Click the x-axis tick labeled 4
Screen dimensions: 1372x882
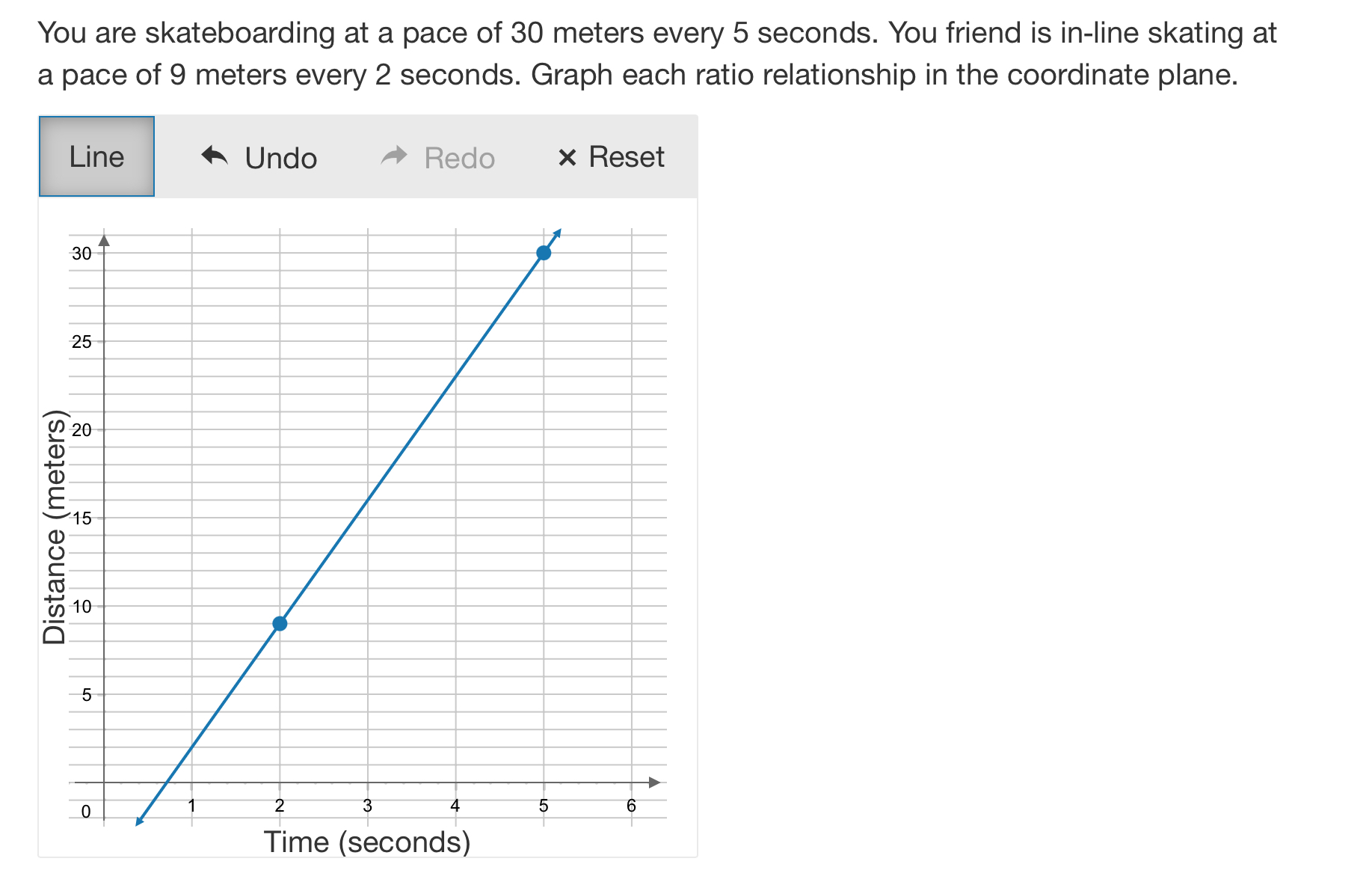click(x=455, y=806)
